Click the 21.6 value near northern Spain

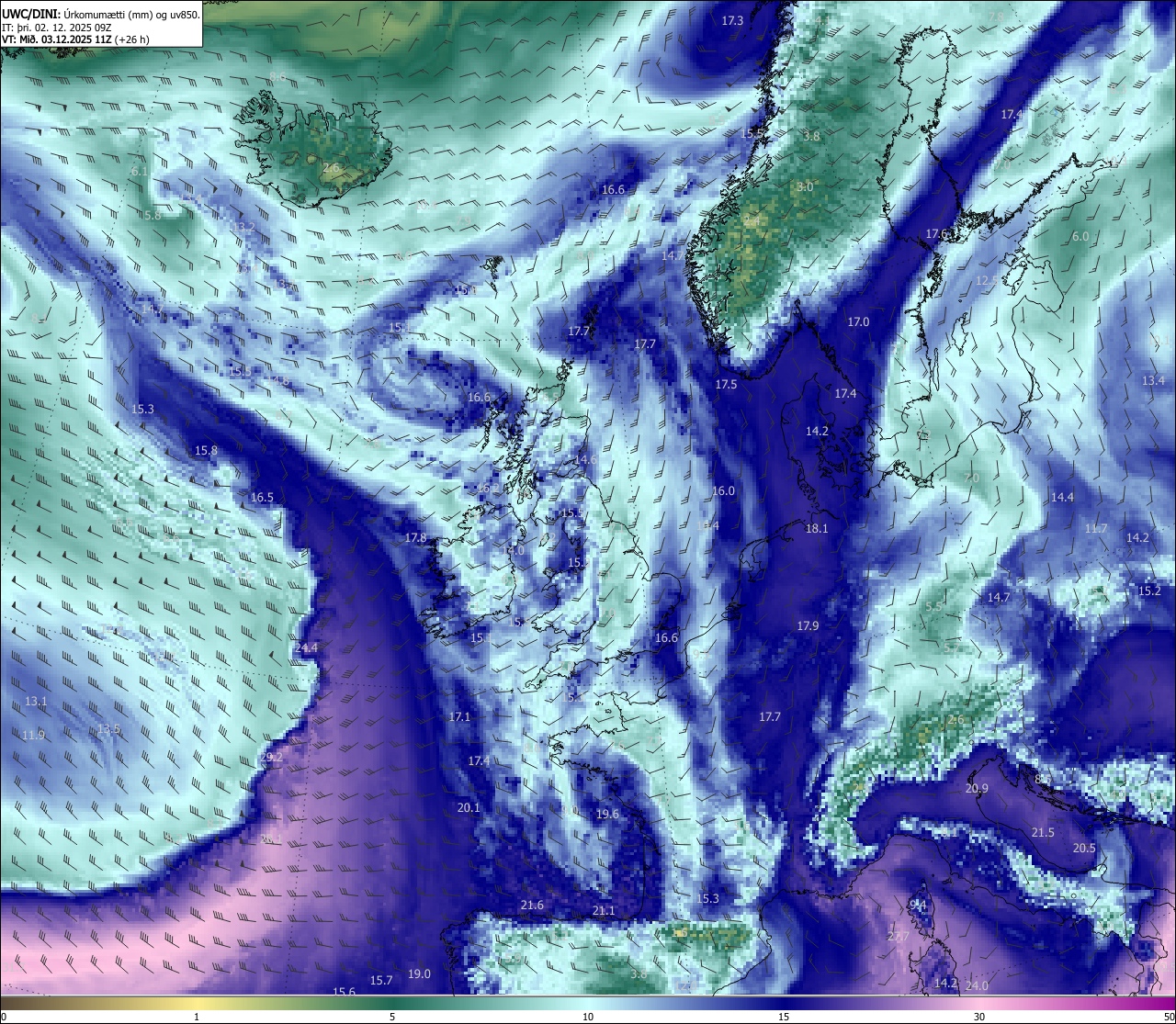[x=532, y=905]
